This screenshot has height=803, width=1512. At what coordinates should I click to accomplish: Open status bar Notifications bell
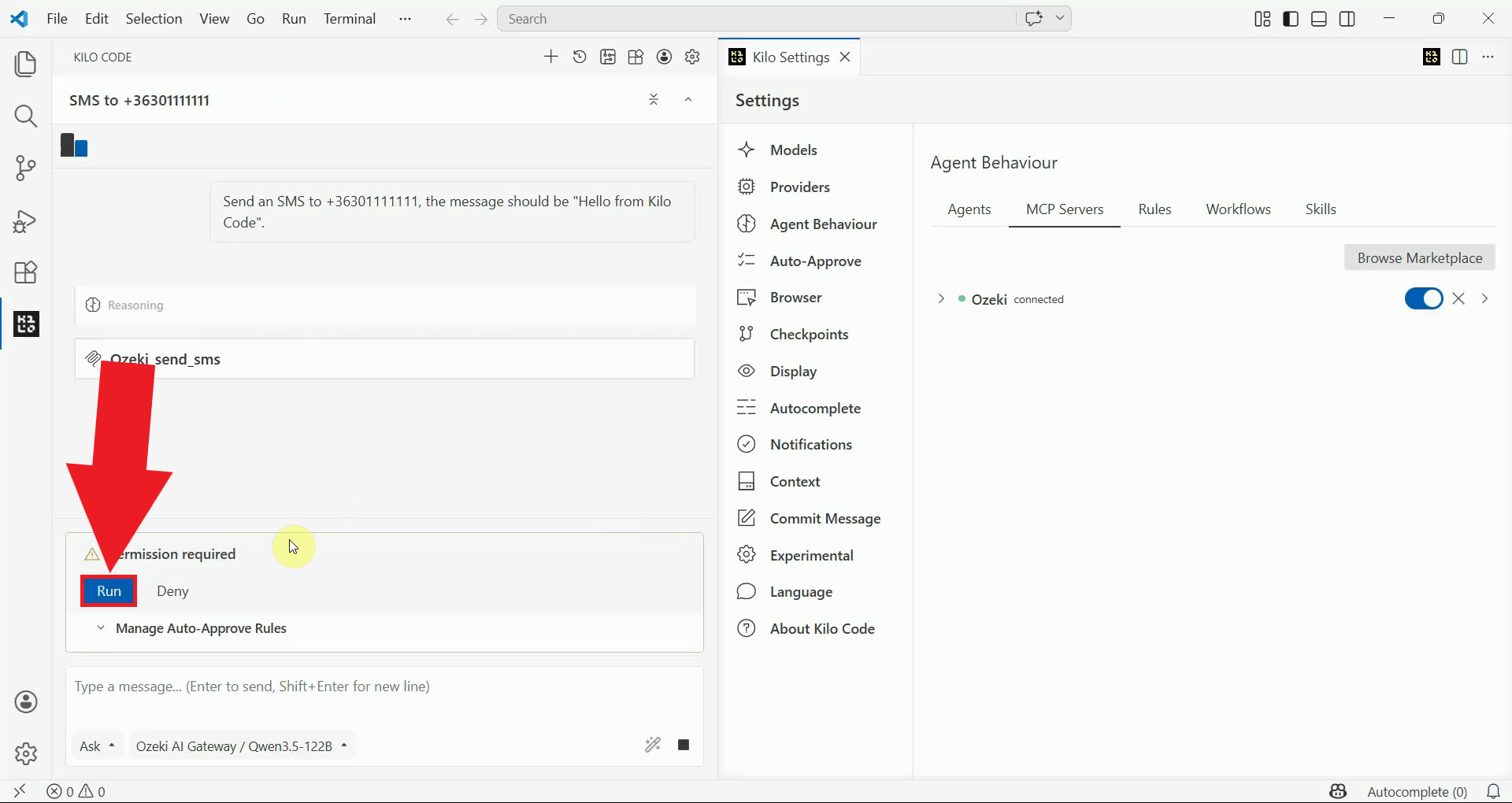pyautogui.click(x=1493, y=791)
